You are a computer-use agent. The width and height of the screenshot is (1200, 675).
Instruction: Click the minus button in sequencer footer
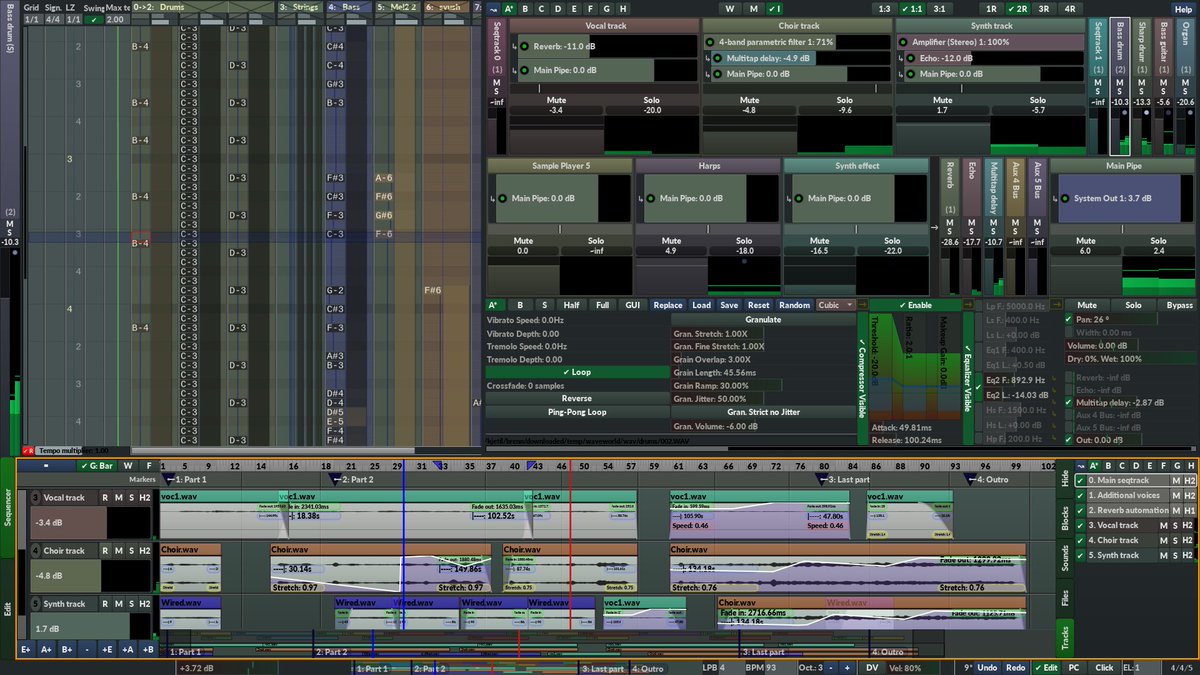[x=87, y=649]
